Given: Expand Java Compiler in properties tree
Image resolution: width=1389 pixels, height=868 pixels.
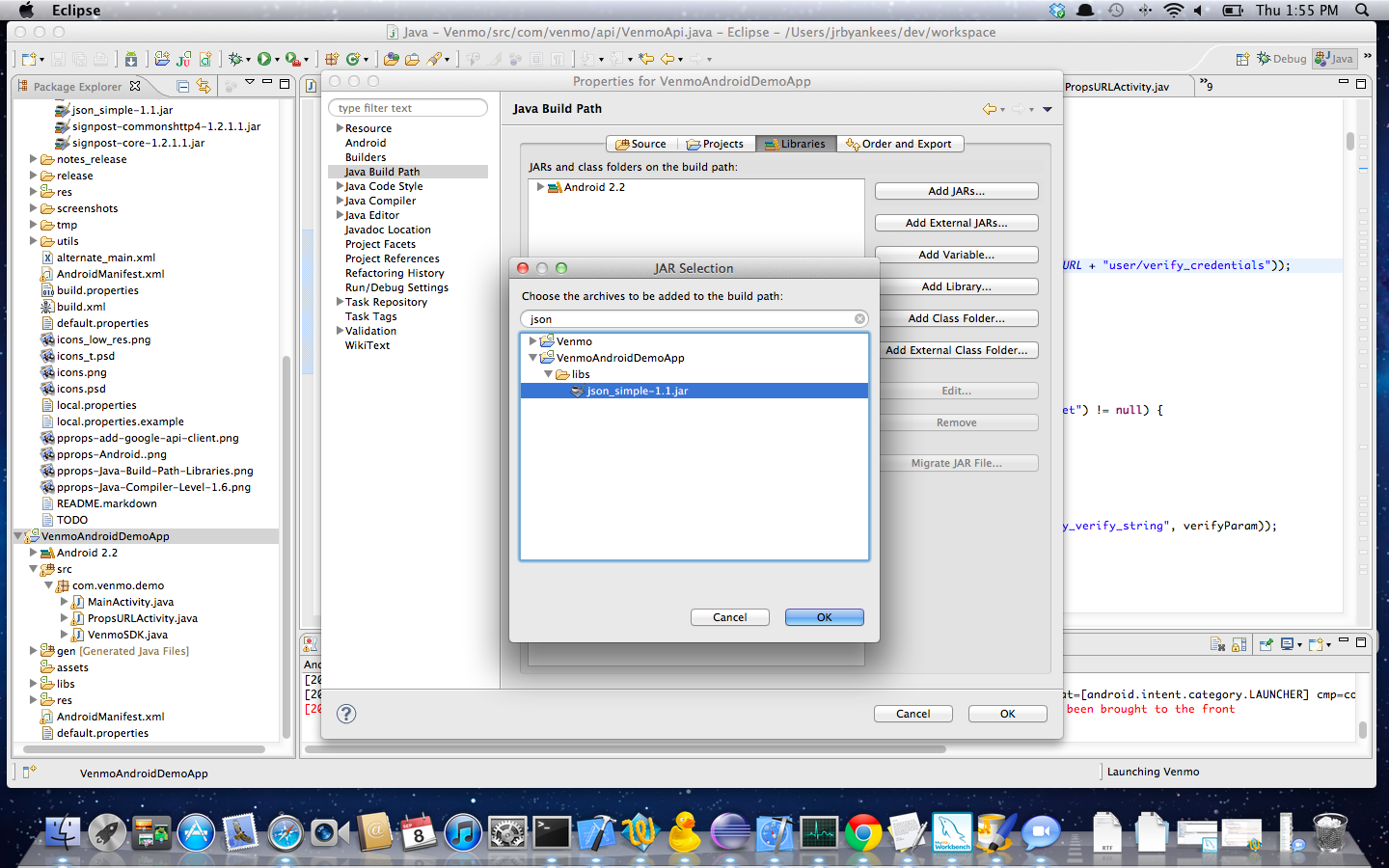Looking at the screenshot, I should coord(340,201).
